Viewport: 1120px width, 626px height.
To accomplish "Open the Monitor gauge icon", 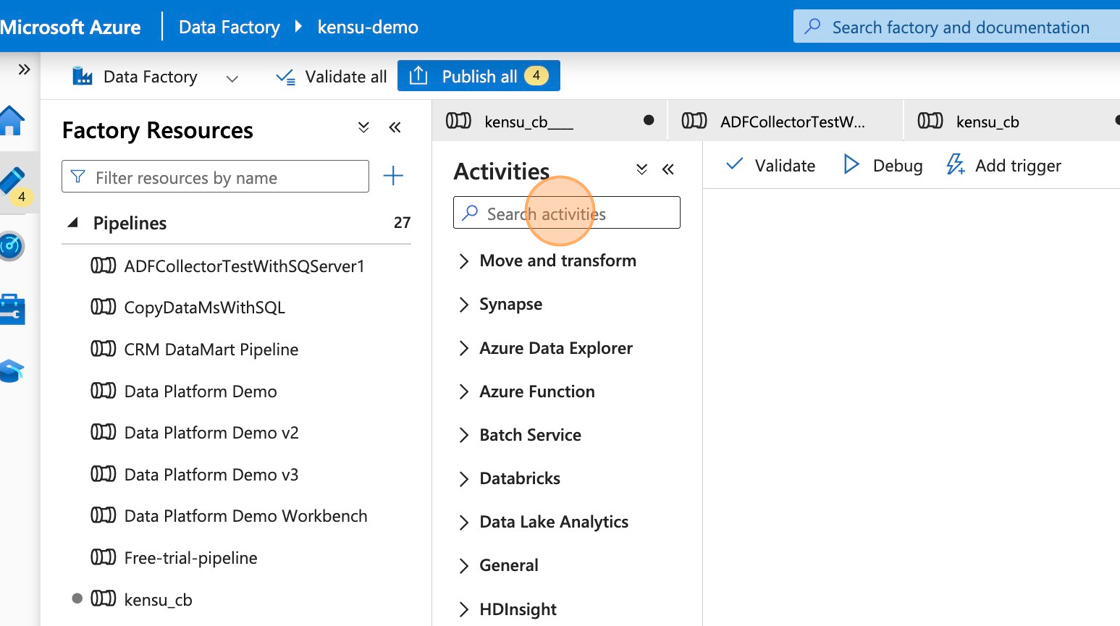I will (11, 246).
